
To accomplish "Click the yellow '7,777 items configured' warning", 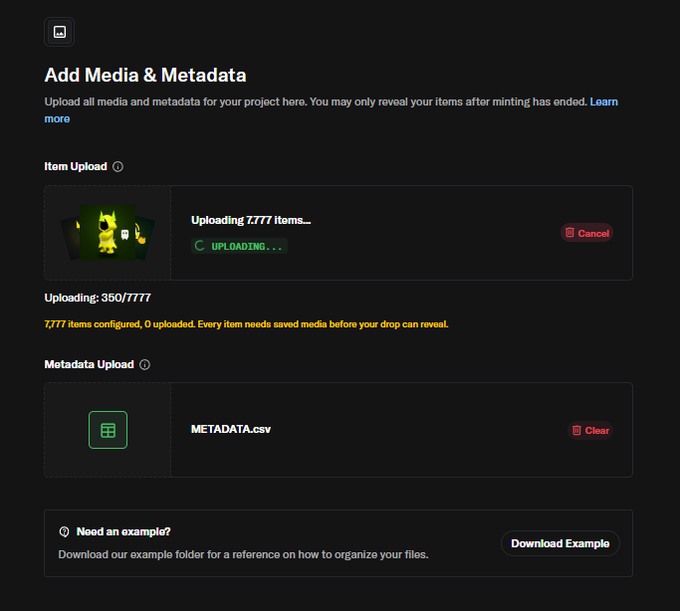I will [246, 324].
